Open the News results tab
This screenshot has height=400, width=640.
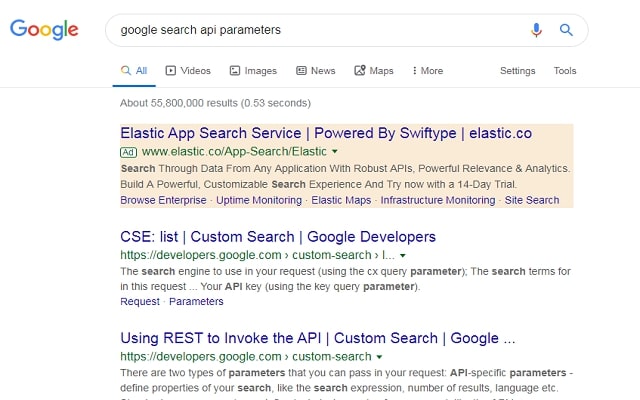315,71
